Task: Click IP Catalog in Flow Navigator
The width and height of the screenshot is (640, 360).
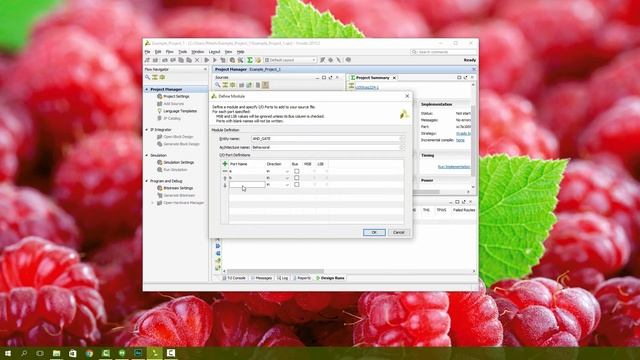Action: pos(172,118)
